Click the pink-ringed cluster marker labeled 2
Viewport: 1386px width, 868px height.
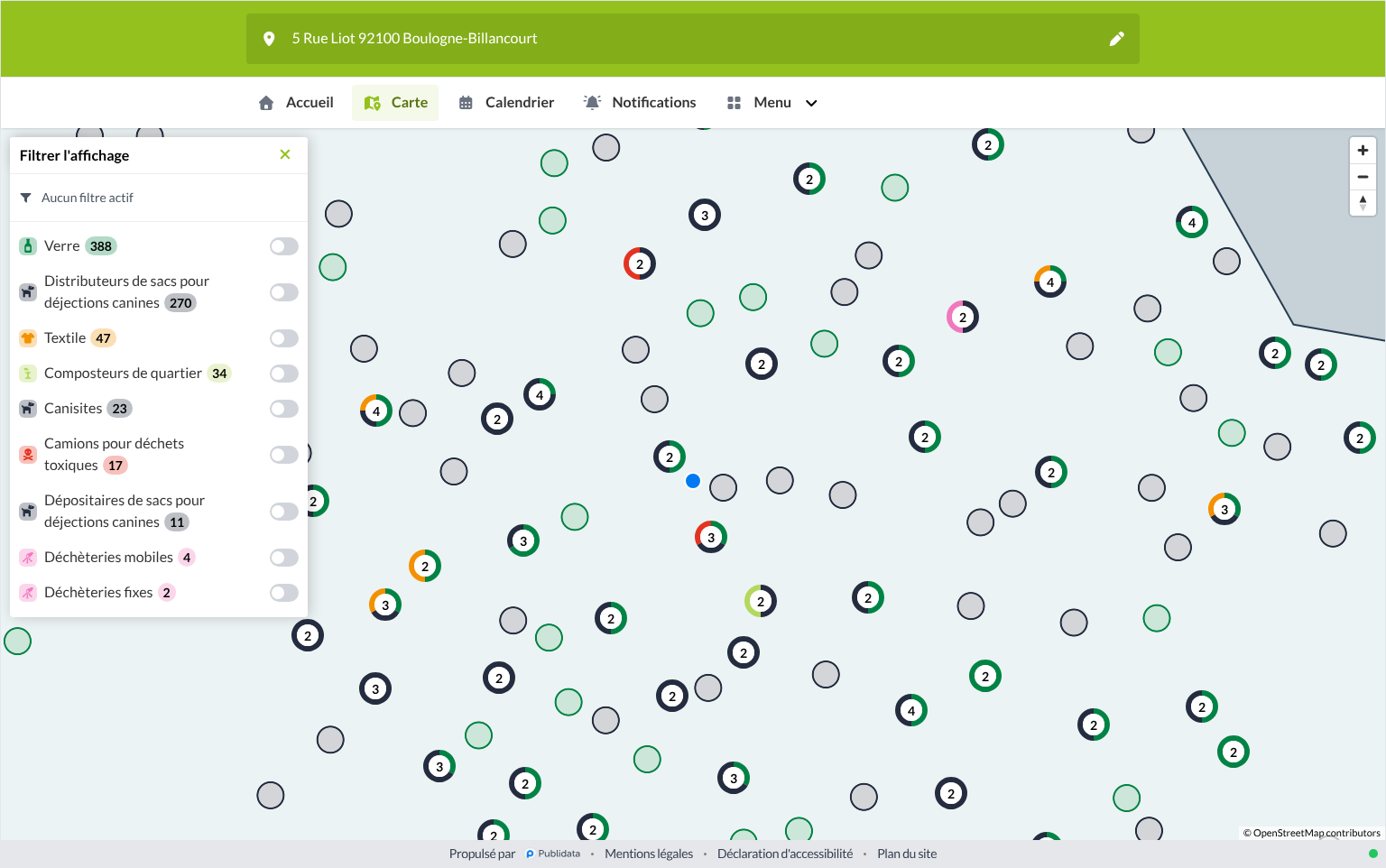(x=963, y=318)
